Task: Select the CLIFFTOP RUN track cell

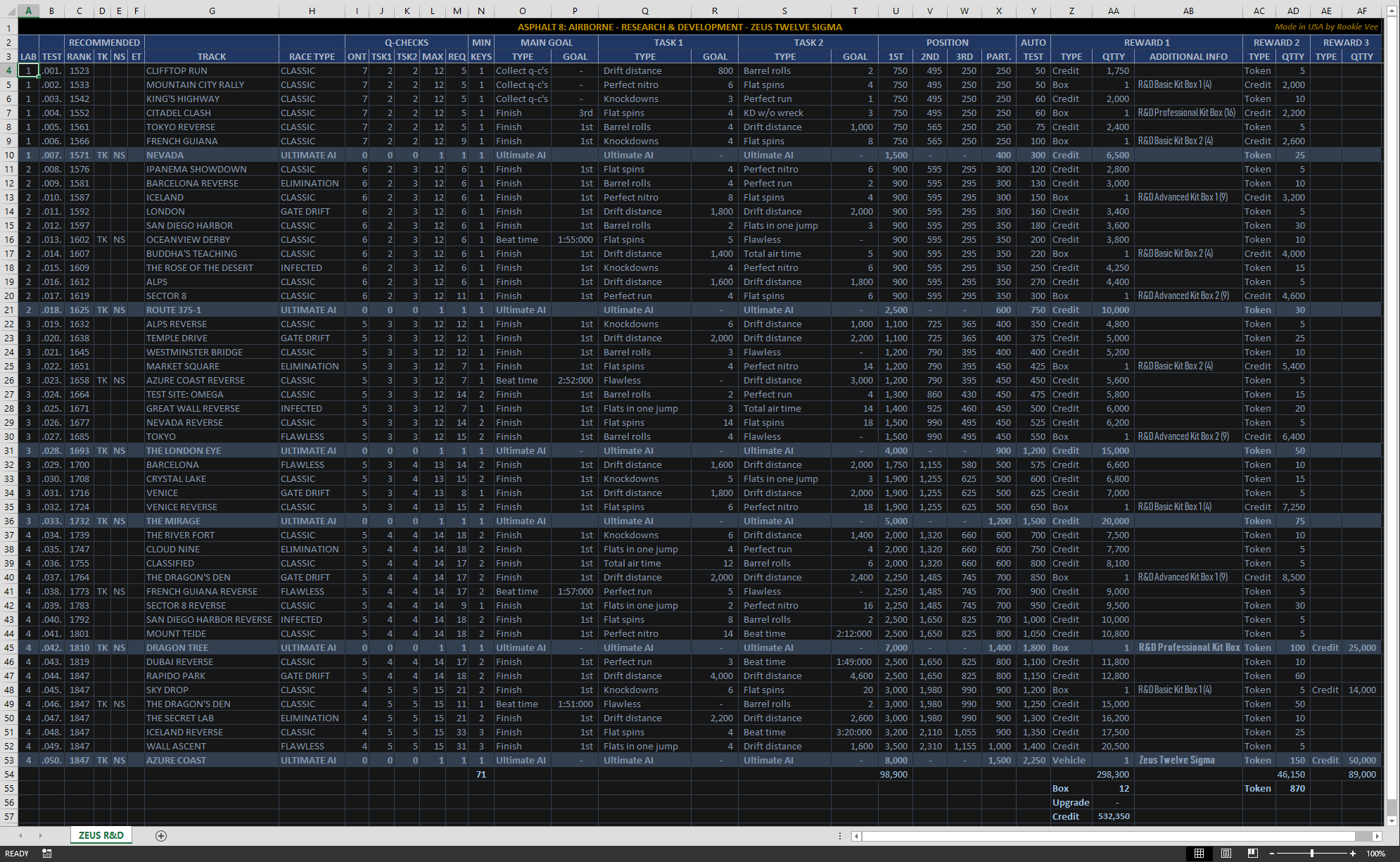Action: click(x=212, y=70)
